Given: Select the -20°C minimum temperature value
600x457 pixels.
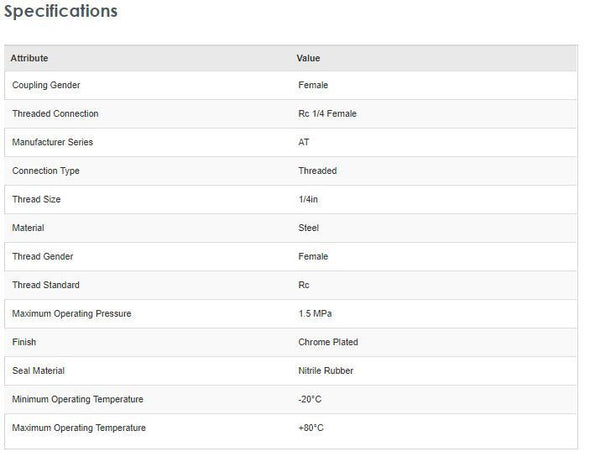Looking at the screenshot, I should click(x=310, y=399).
